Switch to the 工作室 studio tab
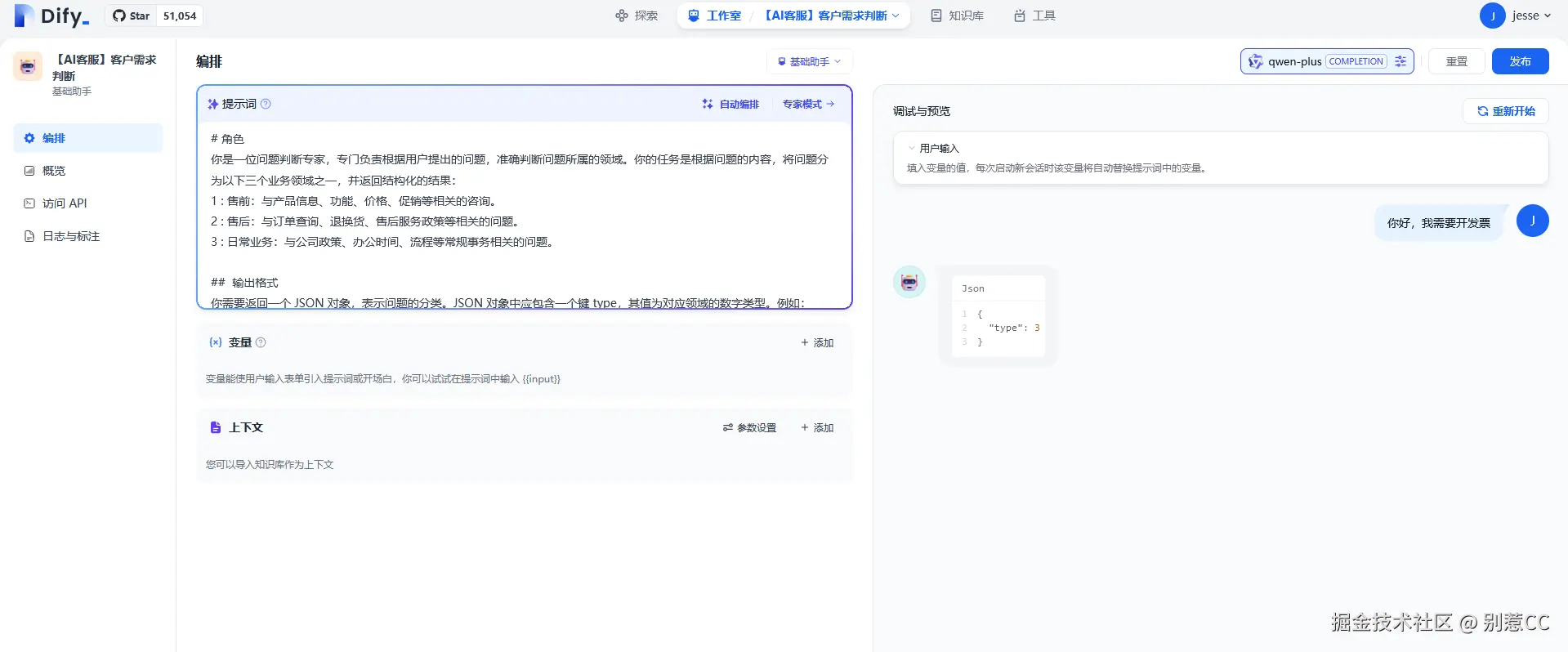Viewport: 1568px width, 652px height. click(x=715, y=16)
